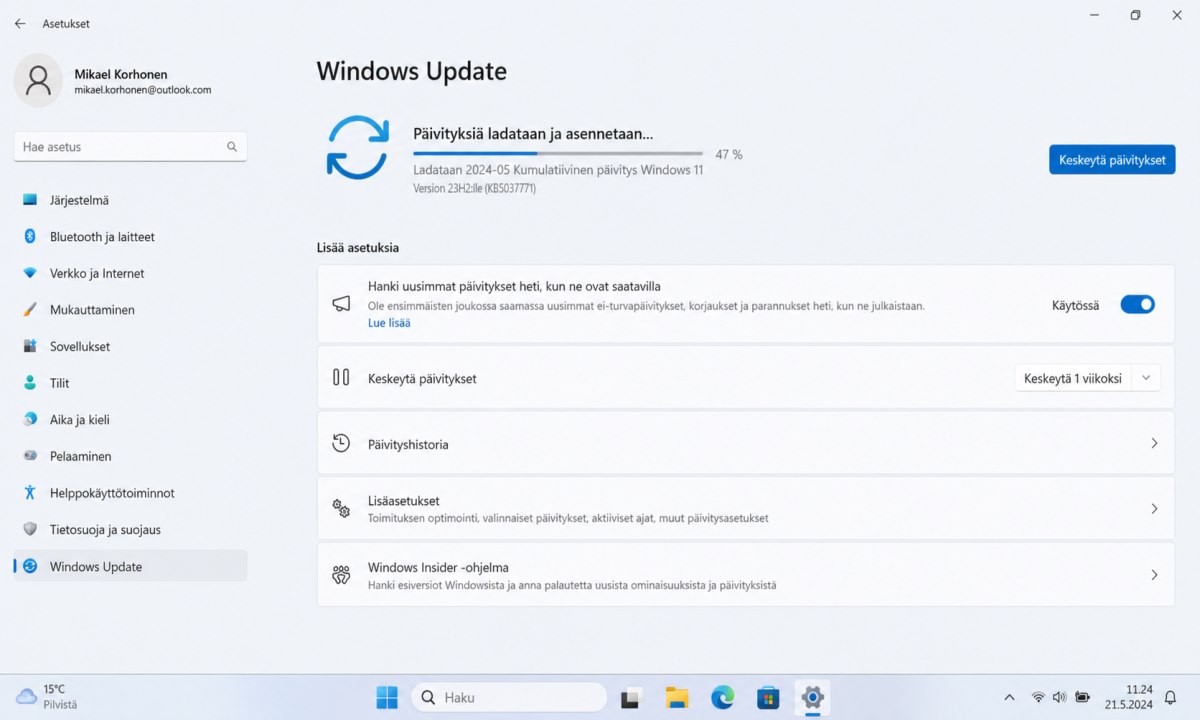Click the gears icon beside Lisäasetukset
Viewport: 1200px width, 720px height.
(x=341, y=508)
